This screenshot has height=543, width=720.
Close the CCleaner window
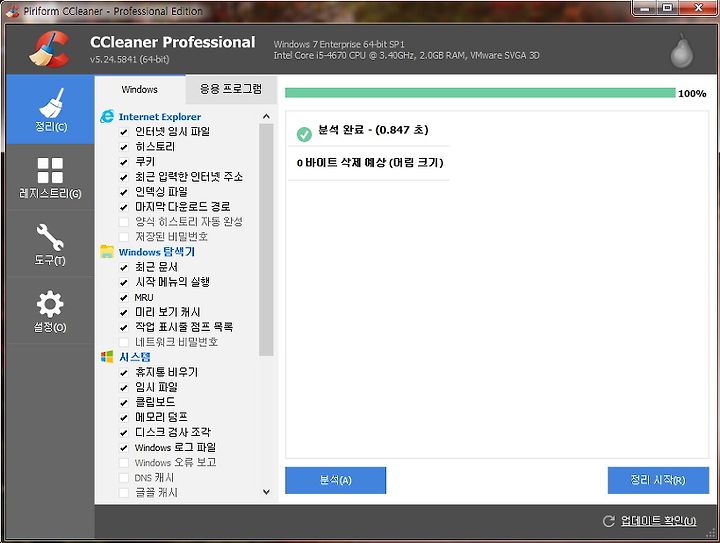click(x=698, y=8)
